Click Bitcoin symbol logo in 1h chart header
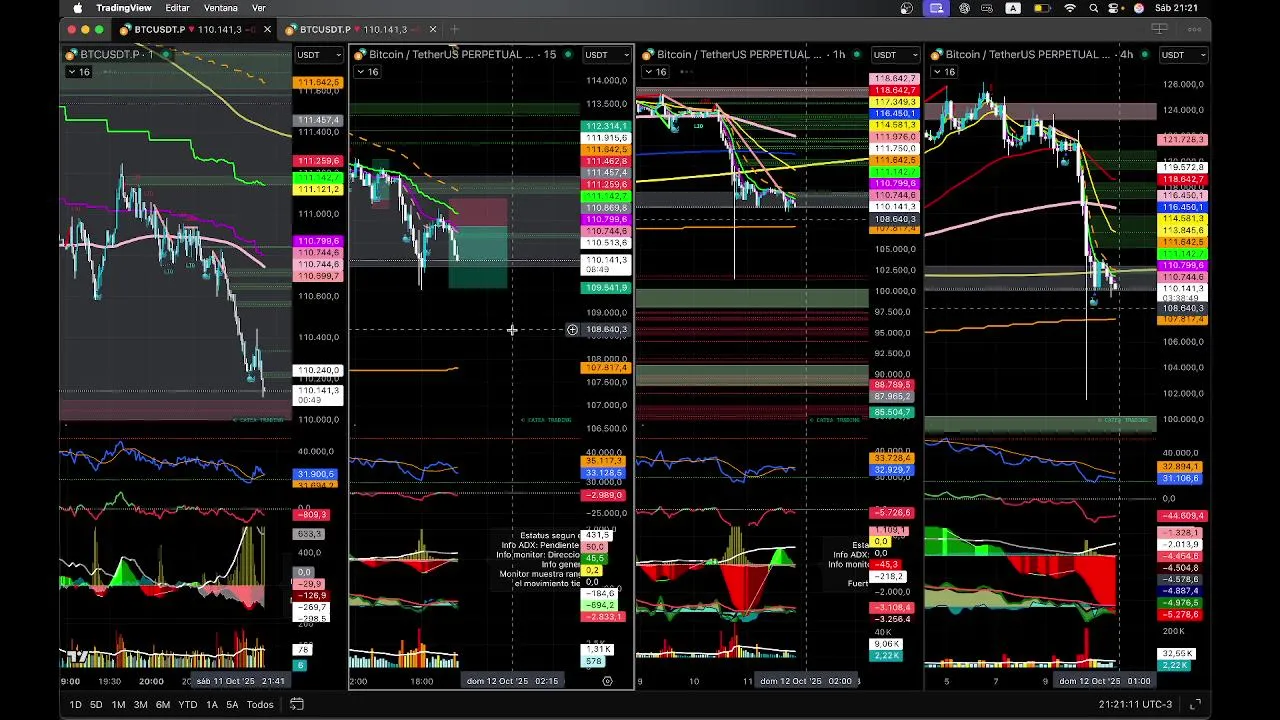 [648, 54]
